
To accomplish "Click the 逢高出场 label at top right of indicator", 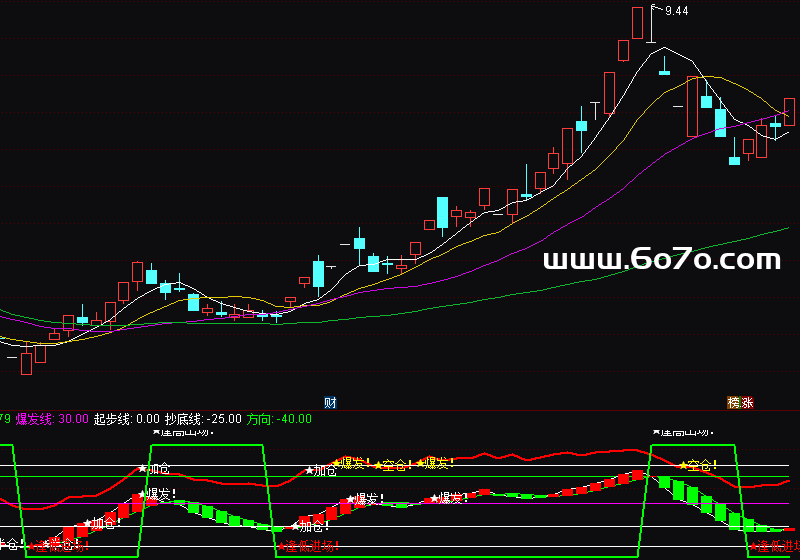I will (682, 433).
